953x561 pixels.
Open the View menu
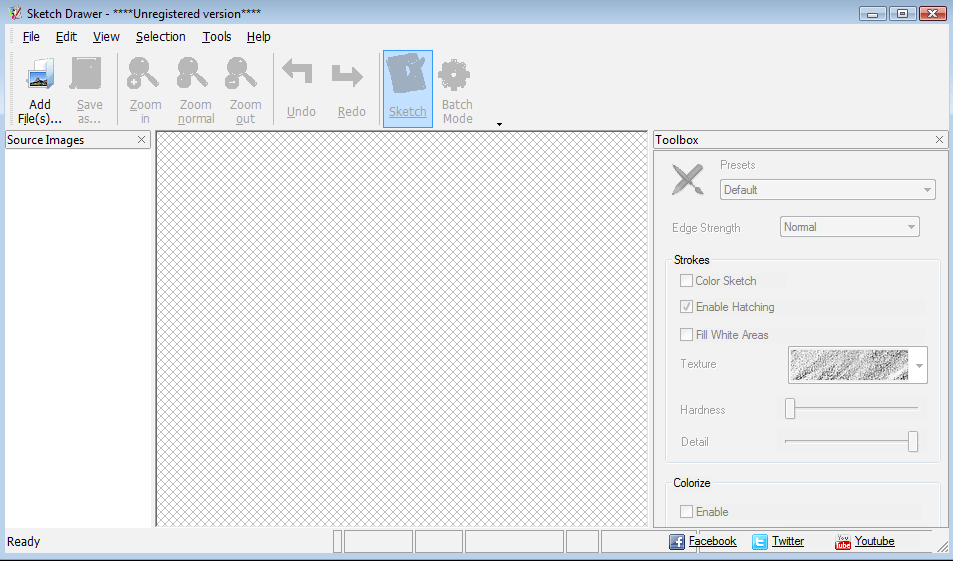tap(106, 36)
